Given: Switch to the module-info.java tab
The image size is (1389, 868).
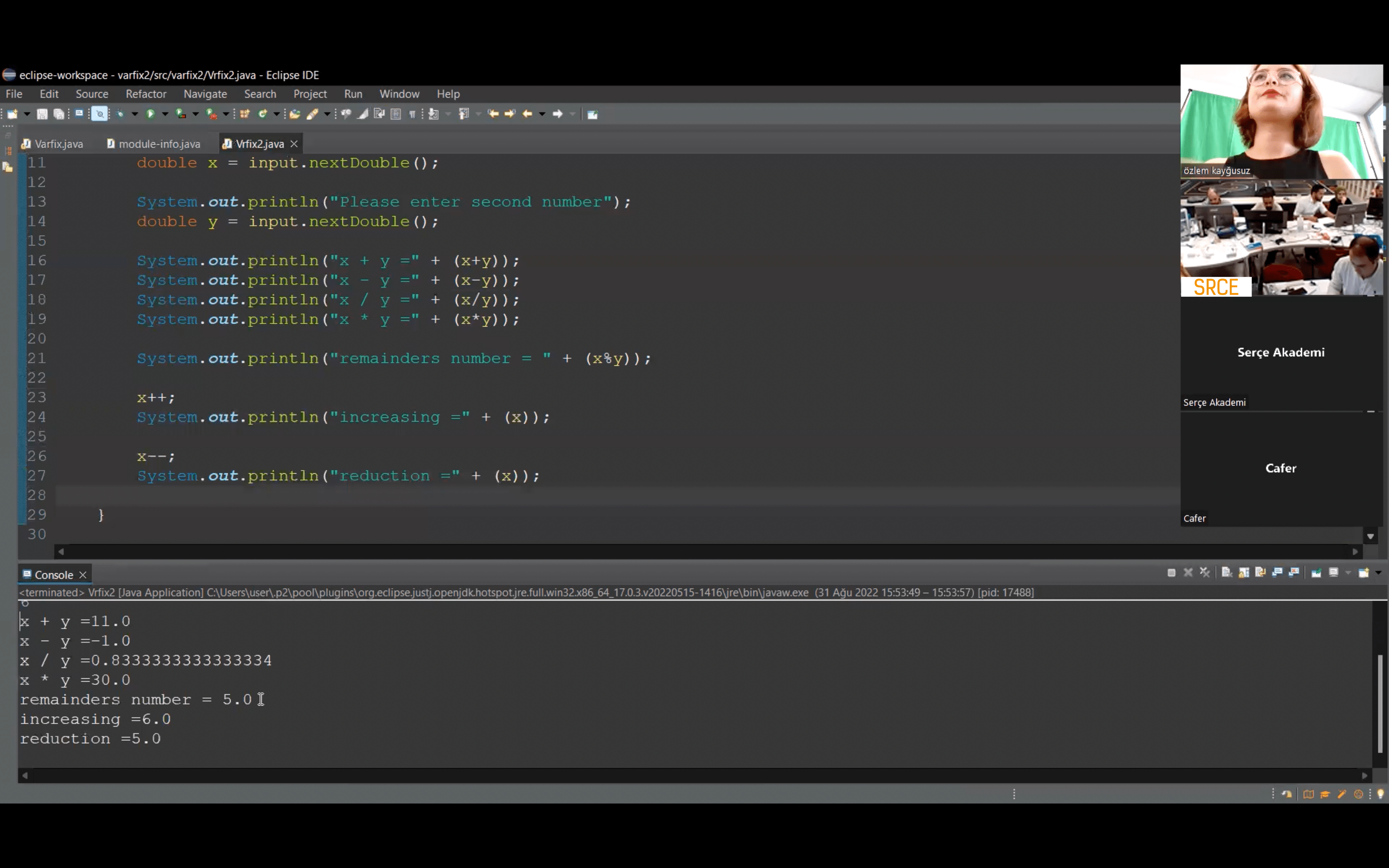Looking at the screenshot, I should (x=153, y=143).
